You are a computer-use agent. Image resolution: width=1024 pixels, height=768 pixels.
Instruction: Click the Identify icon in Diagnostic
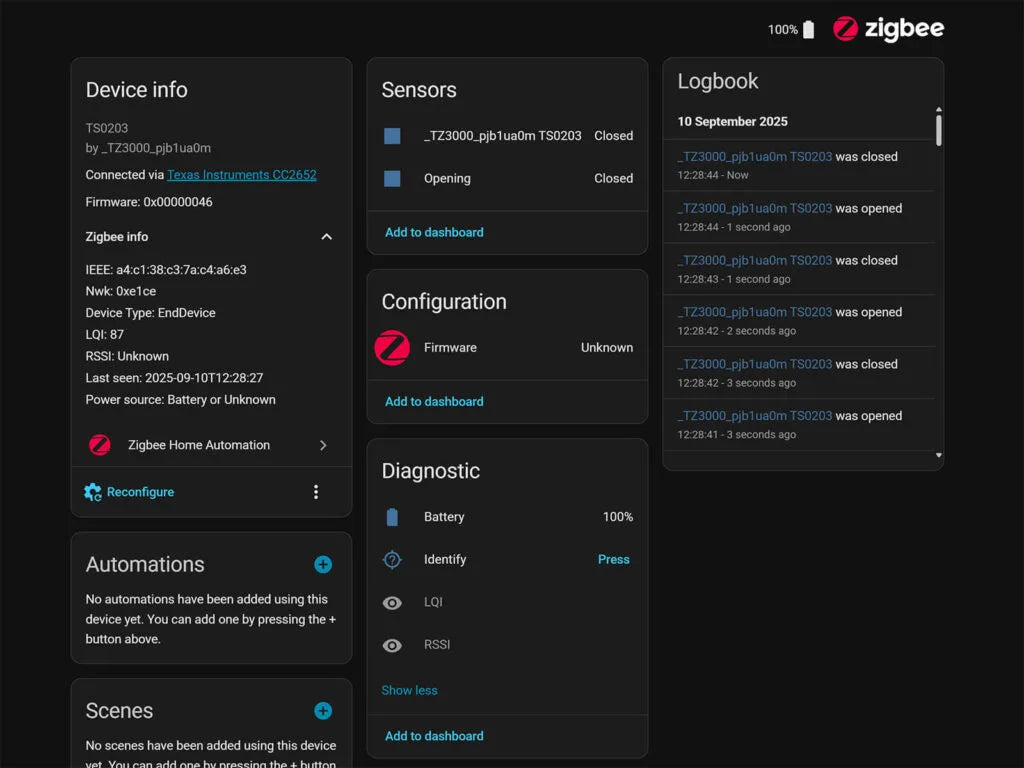tap(392, 560)
